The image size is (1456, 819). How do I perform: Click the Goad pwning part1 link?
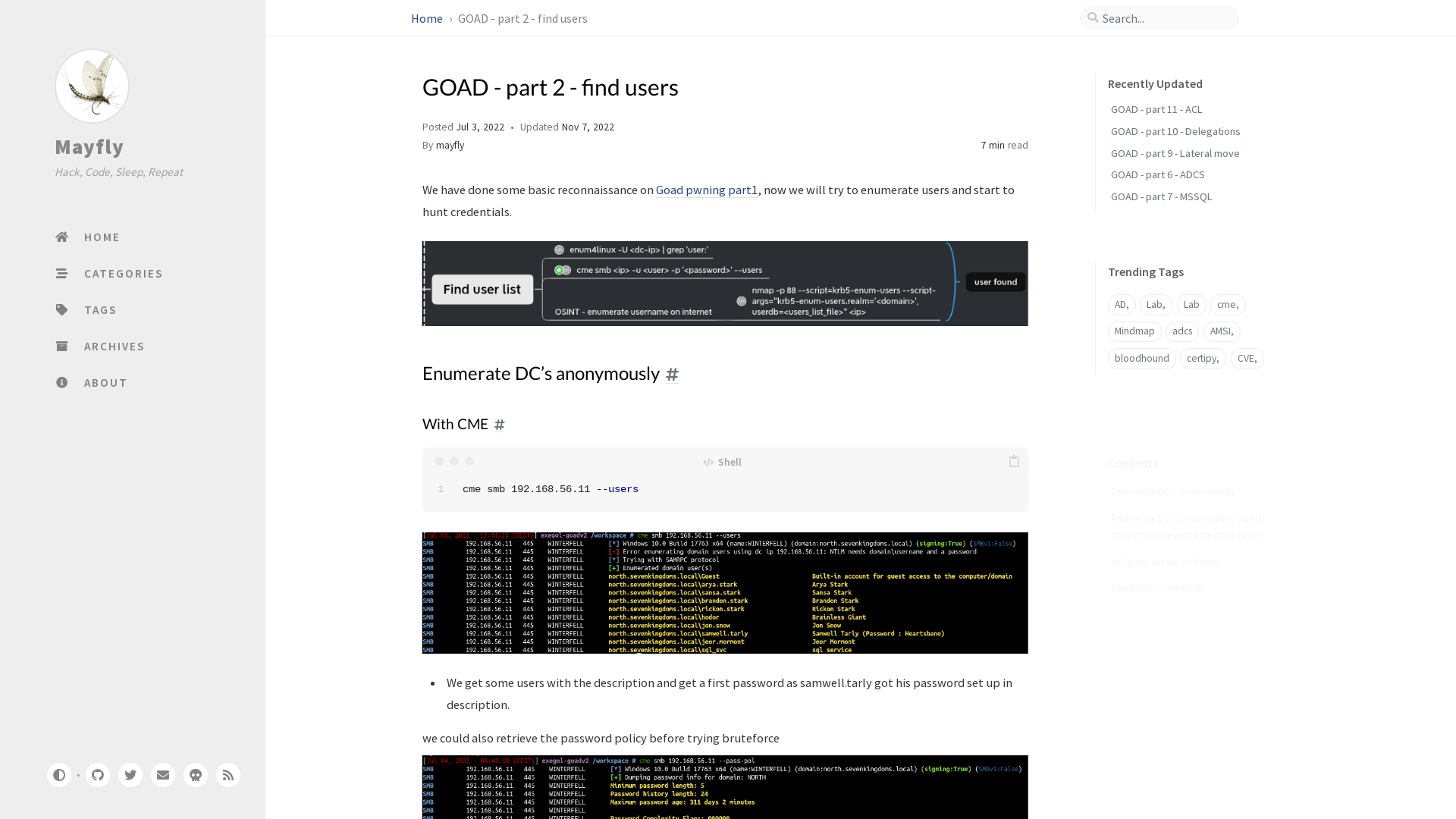[707, 189]
